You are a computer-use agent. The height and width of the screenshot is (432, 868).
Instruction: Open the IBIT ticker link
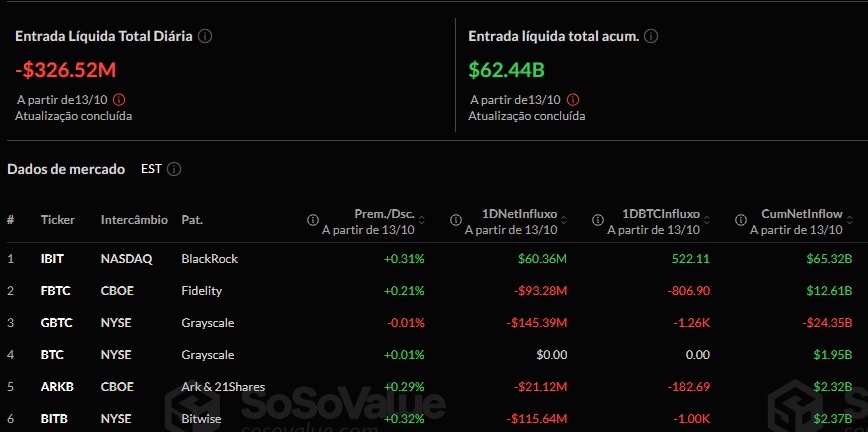52,258
